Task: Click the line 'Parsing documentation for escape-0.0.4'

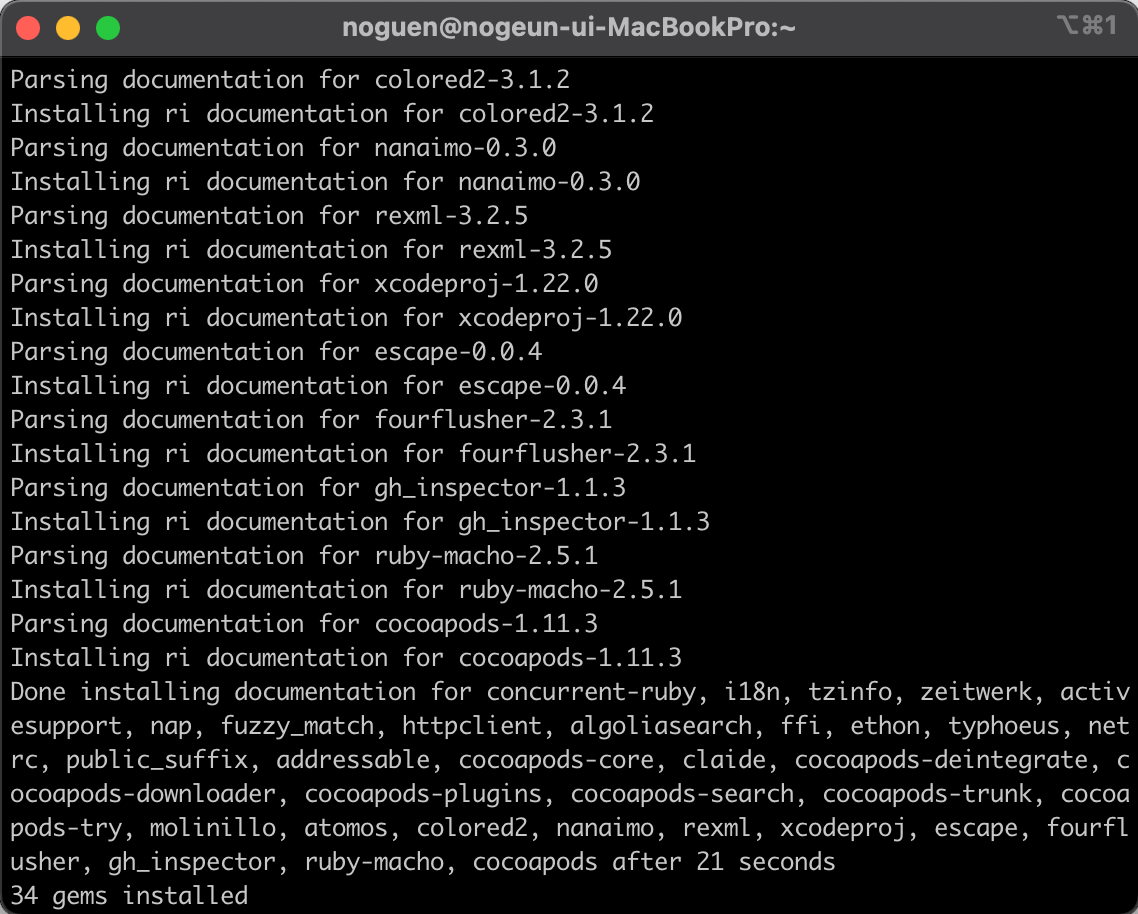Action: [x=277, y=352]
